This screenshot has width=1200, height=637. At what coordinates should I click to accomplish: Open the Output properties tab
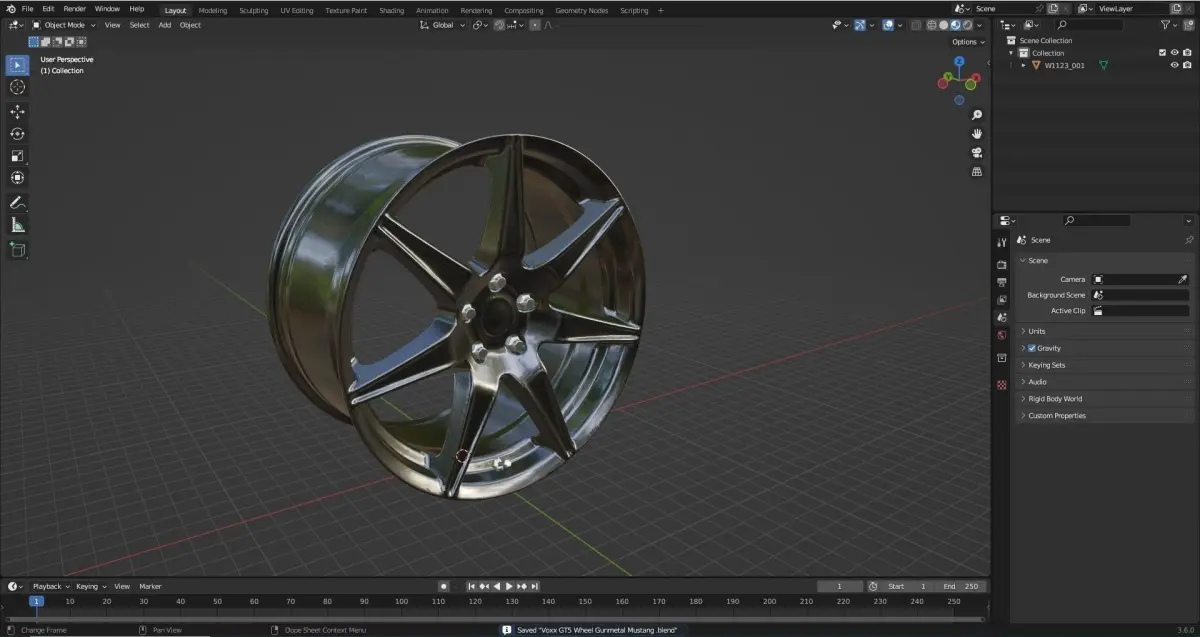1002,282
